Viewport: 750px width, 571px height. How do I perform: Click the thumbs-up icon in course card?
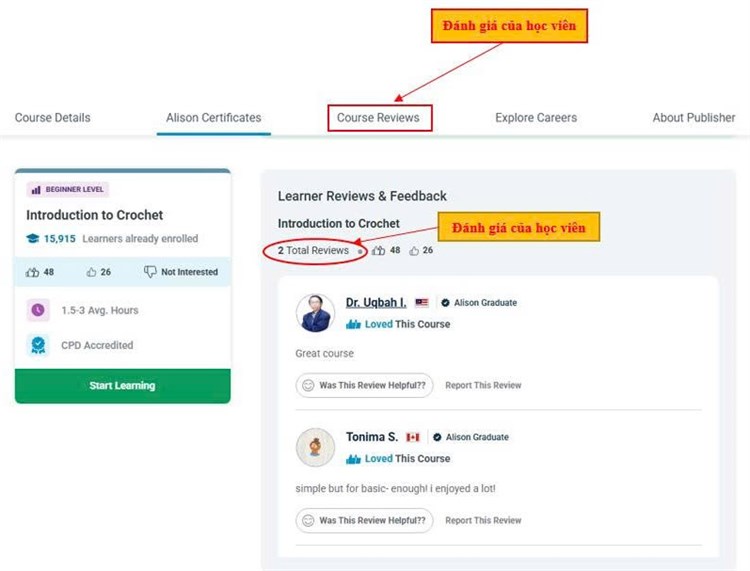(92, 272)
